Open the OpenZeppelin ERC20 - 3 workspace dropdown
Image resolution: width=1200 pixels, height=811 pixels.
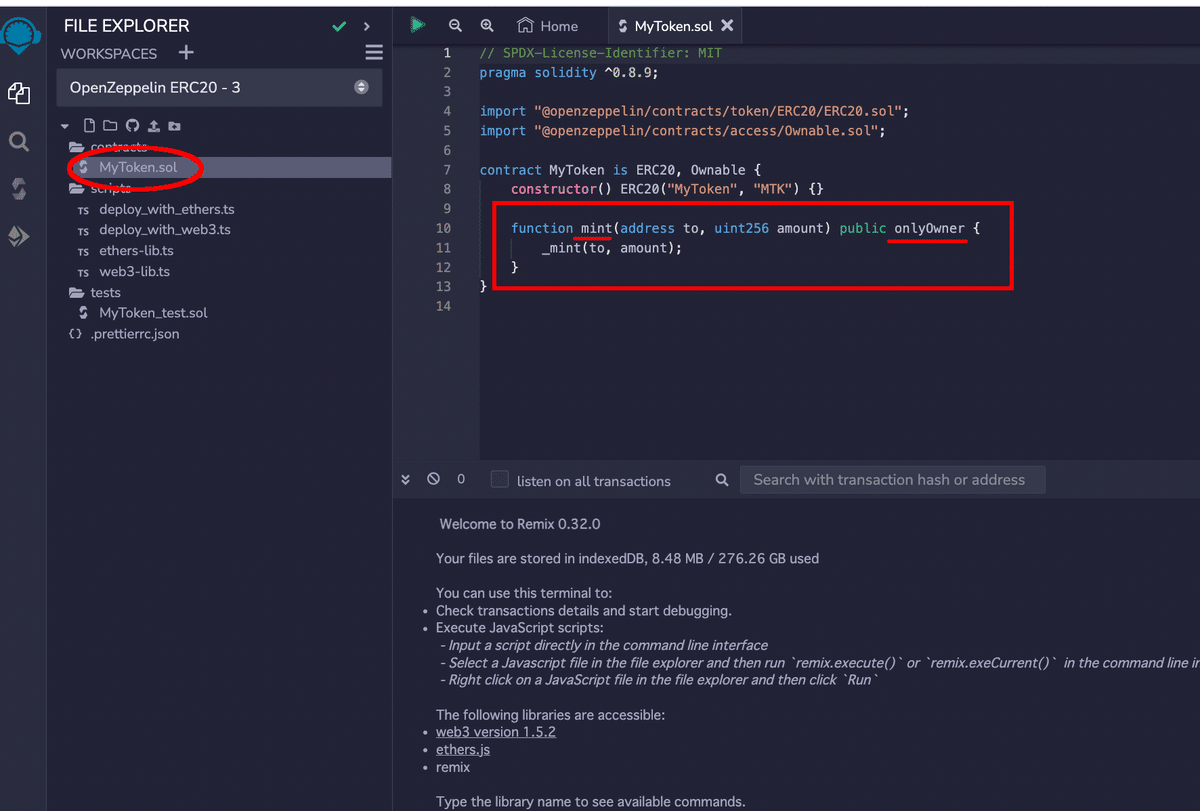click(x=219, y=88)
